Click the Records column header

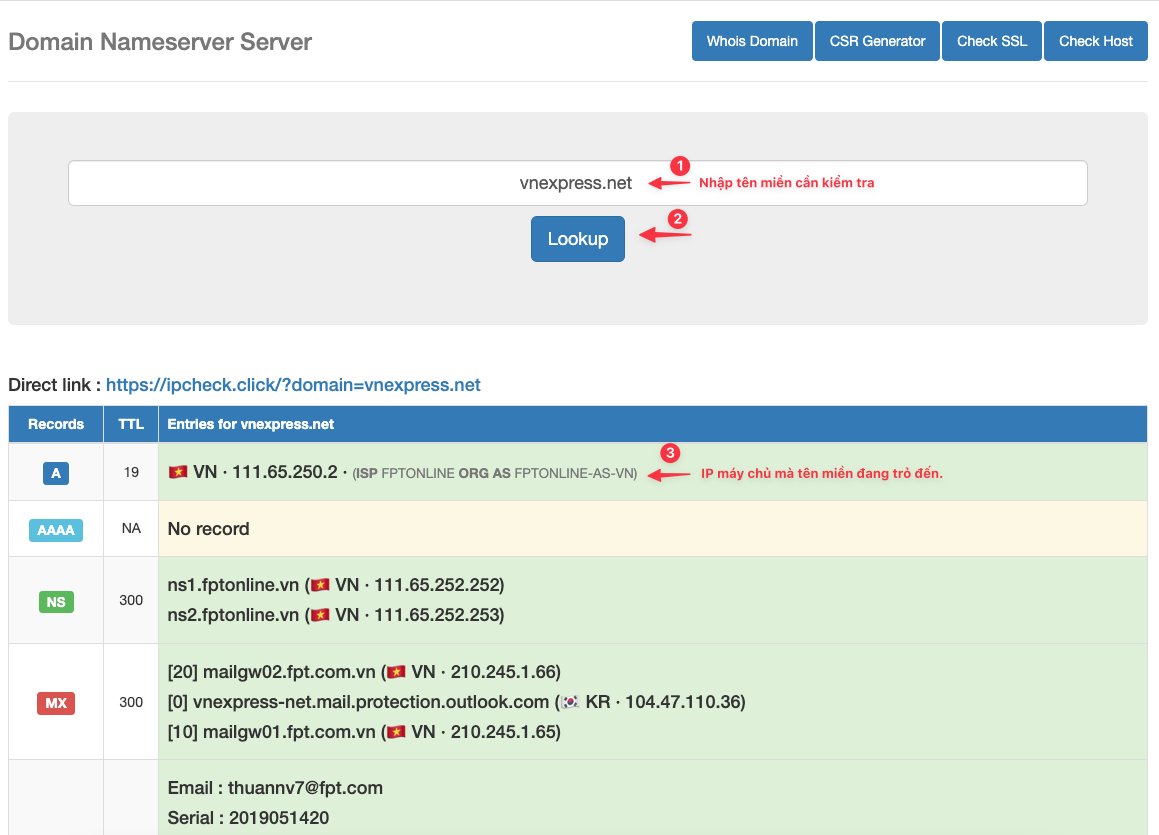point(55,424)
